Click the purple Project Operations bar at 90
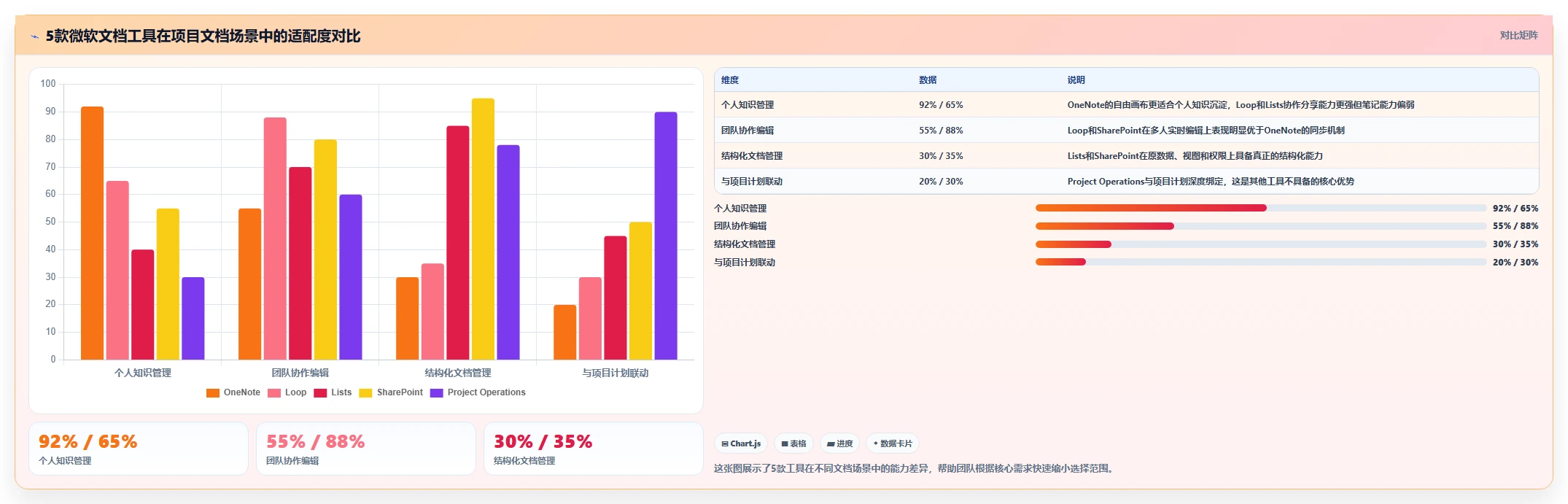Screen dimensions: 1568x504 click(666, 236)
